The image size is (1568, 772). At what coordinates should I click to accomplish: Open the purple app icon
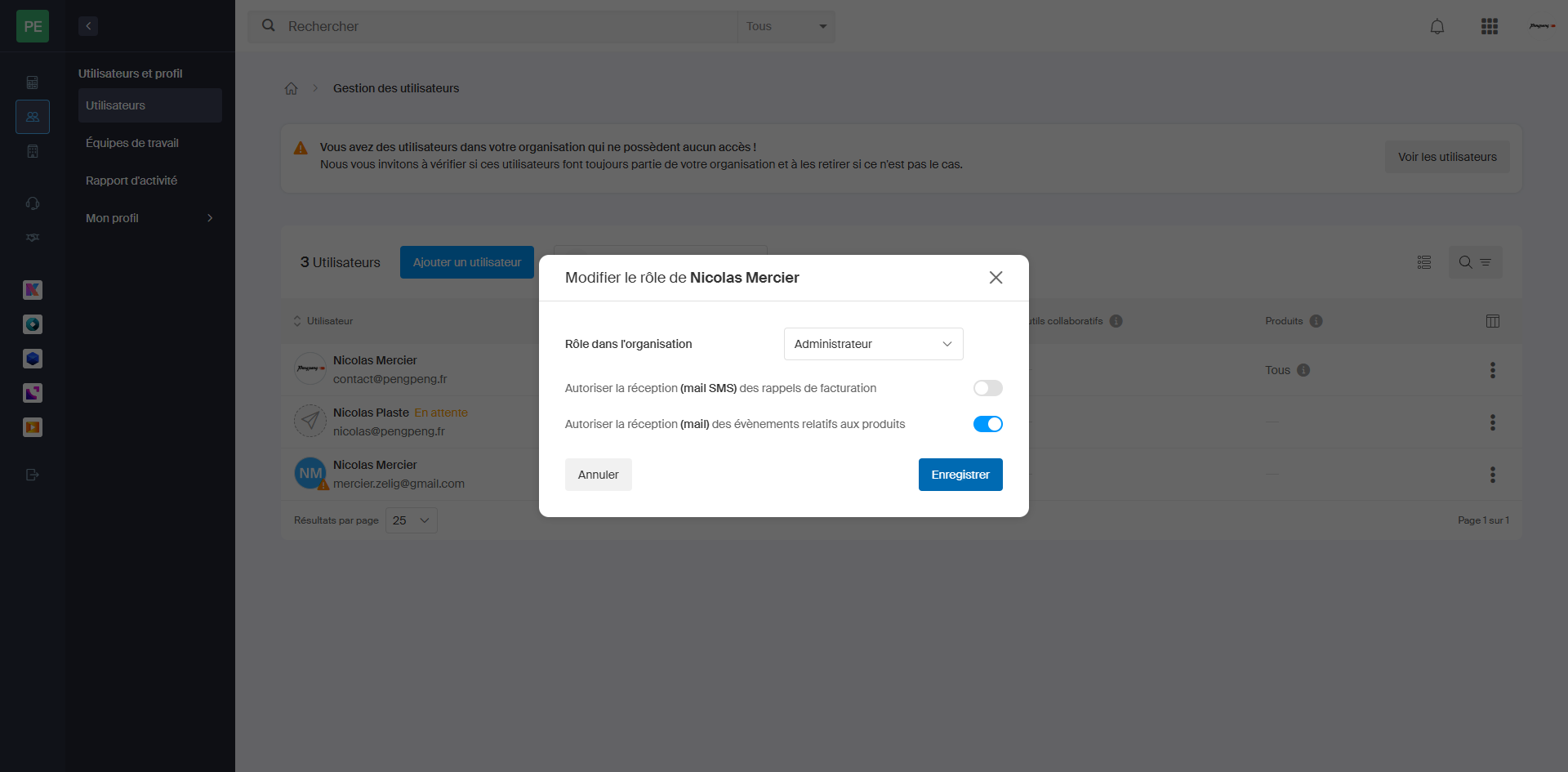[x=33, y=393]
